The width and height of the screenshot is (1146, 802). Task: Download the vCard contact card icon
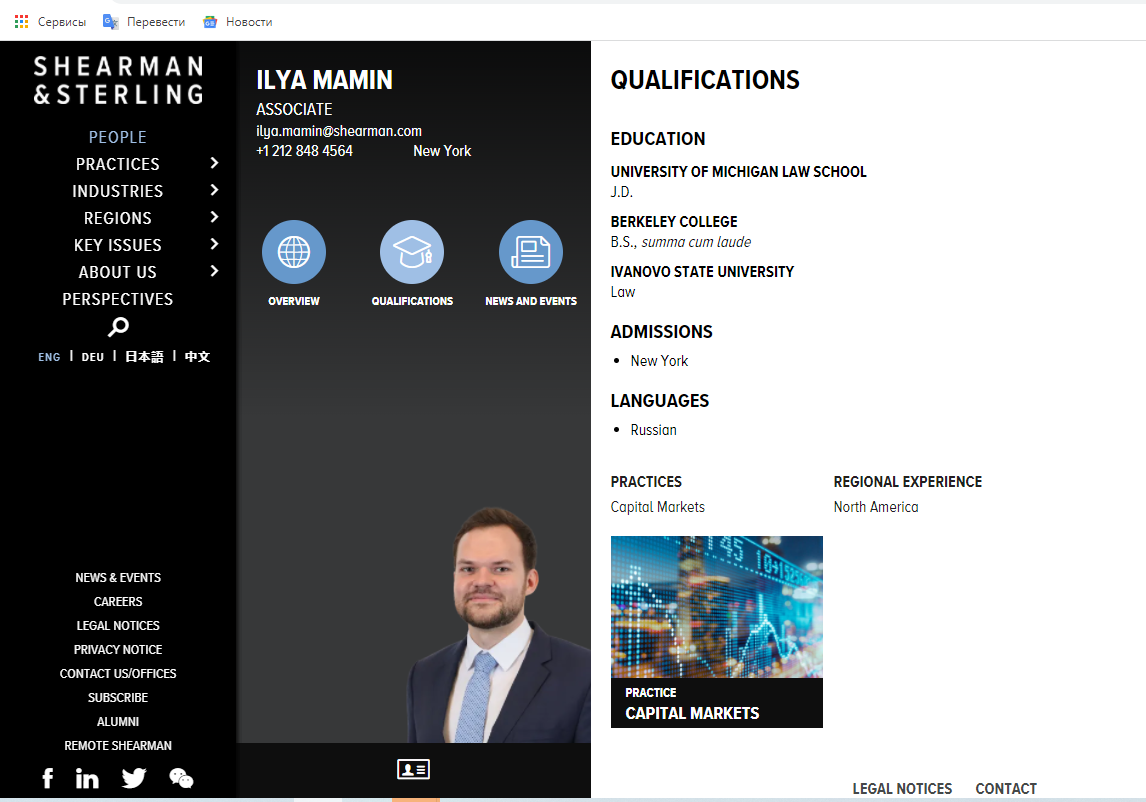point(413,769)
